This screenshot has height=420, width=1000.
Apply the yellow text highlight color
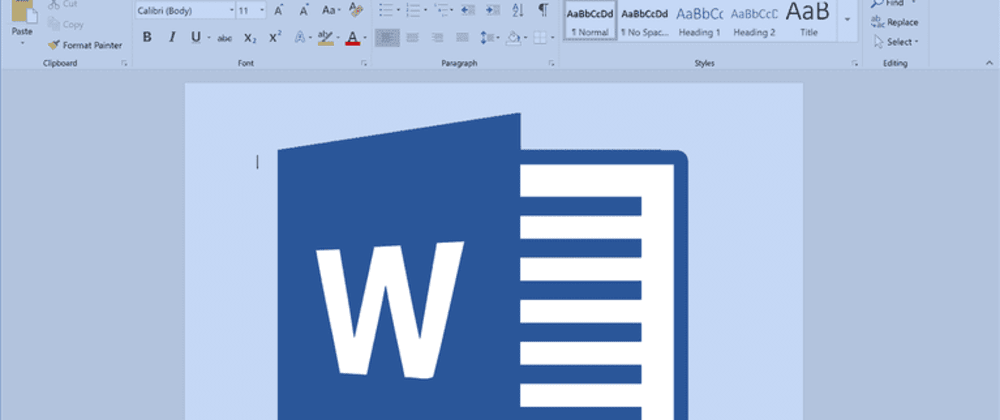[x=325, y=38]
